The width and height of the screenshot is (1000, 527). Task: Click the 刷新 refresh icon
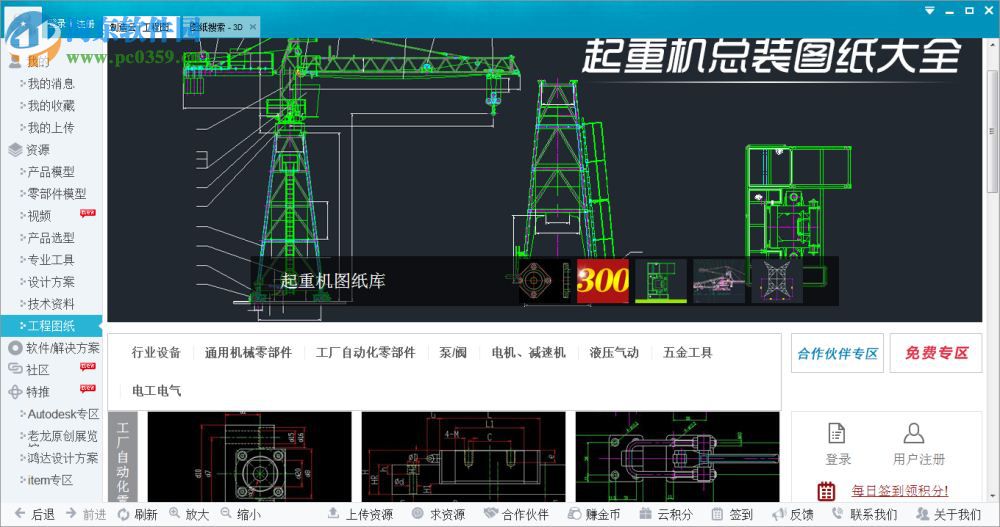(123, 514)
